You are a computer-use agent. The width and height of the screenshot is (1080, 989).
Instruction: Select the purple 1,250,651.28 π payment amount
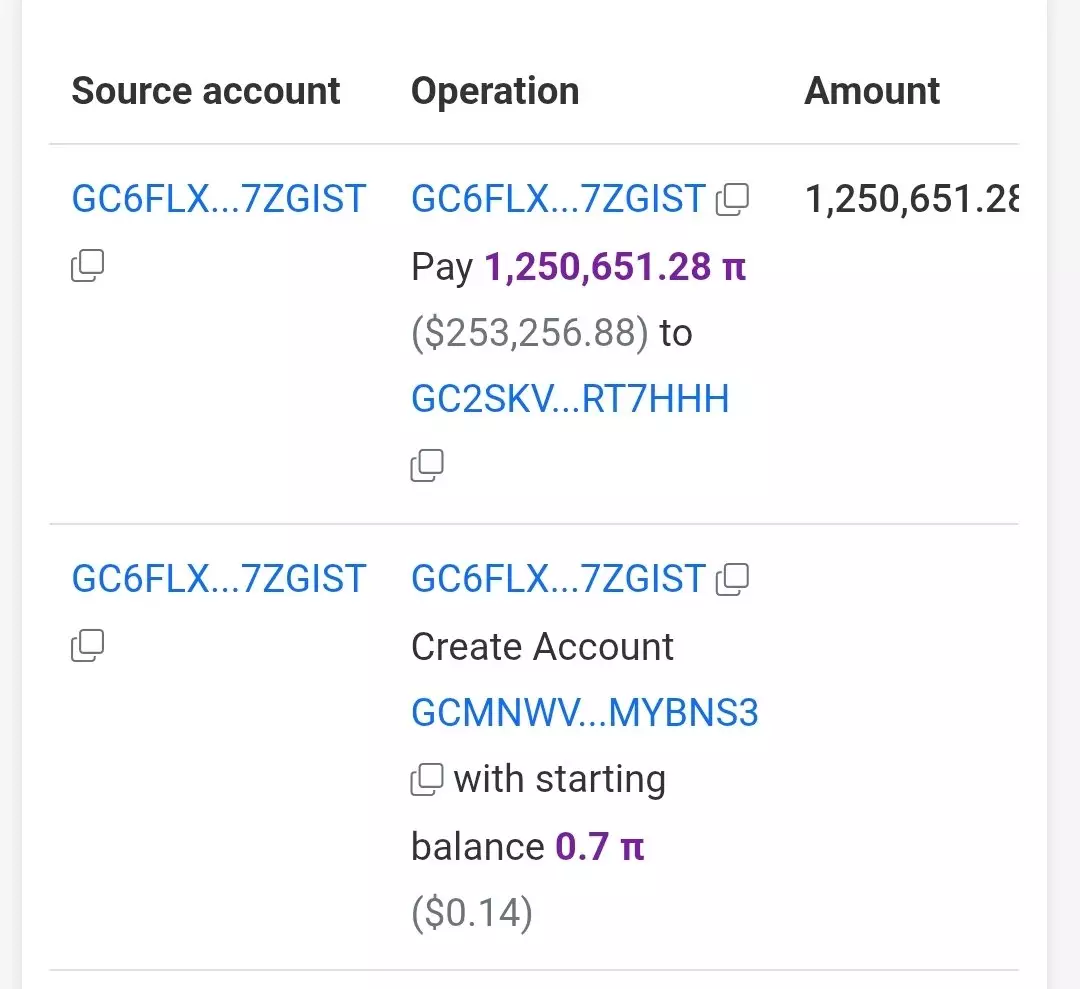[x=615, y=267]
